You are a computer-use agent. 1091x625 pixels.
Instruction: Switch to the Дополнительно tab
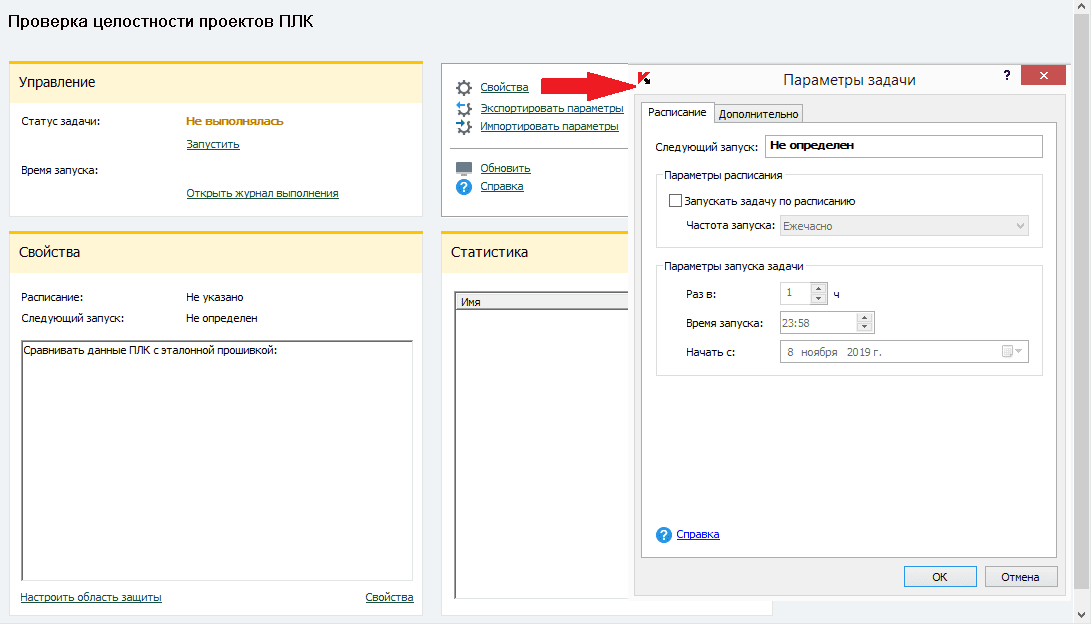click(x=758, y=114)
